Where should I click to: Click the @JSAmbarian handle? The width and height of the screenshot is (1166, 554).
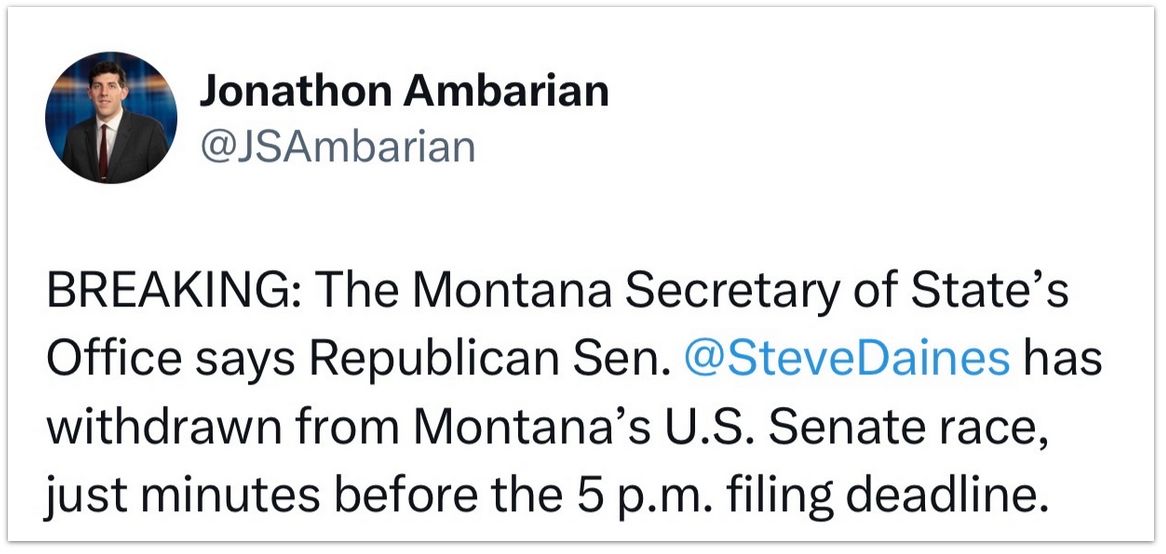[x=337, y=147]
